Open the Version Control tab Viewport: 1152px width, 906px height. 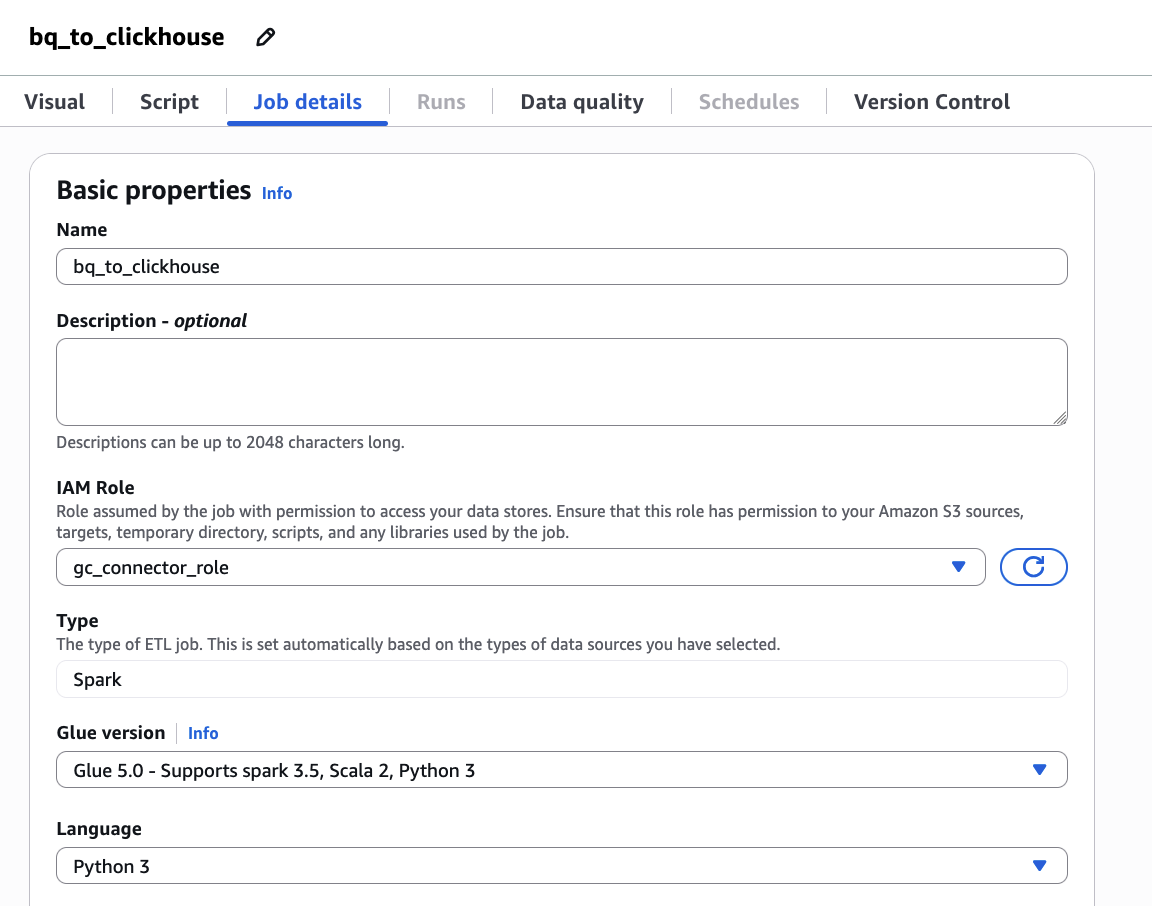point(931,102)
